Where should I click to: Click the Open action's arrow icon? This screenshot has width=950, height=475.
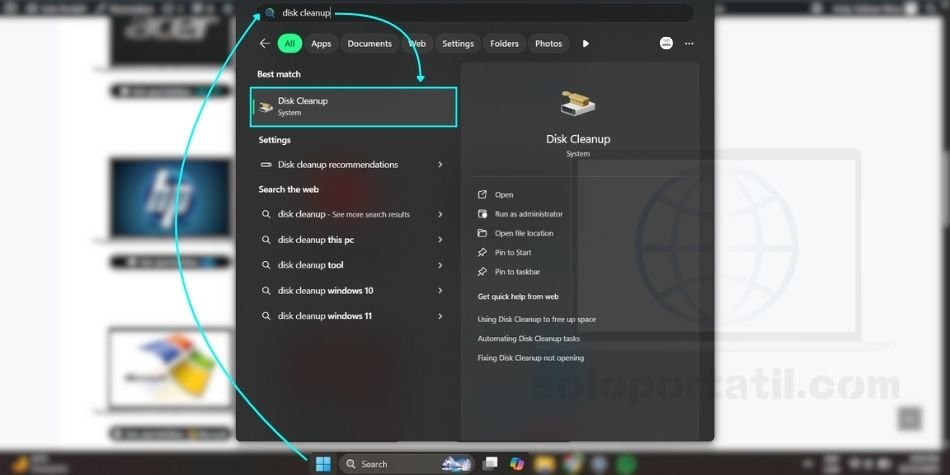pos(482,194)
